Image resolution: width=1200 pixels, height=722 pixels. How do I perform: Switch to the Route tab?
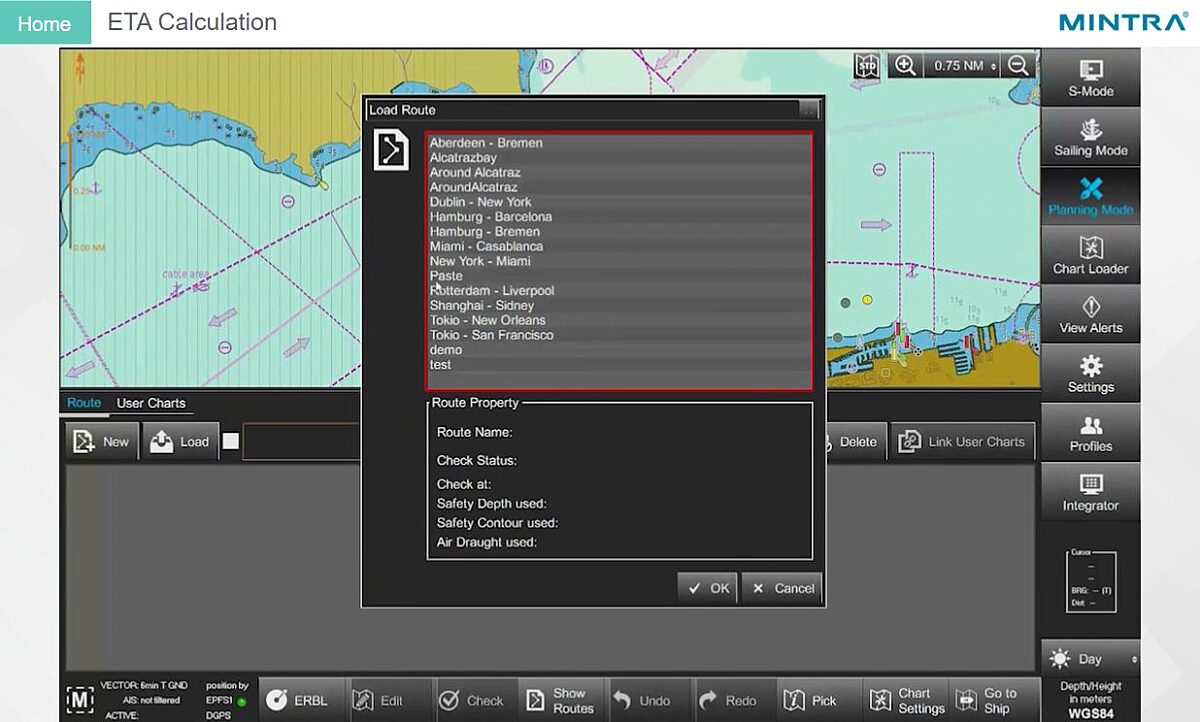click(x=84, y=403)
